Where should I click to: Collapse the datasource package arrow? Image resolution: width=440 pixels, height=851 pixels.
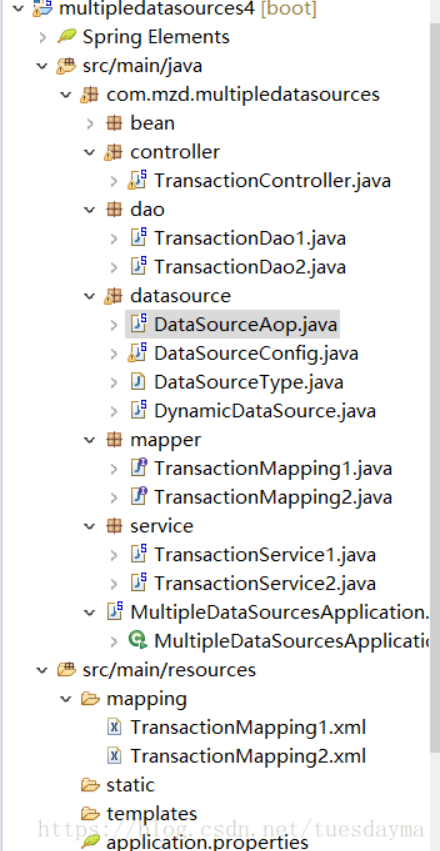tap(90, 296)
